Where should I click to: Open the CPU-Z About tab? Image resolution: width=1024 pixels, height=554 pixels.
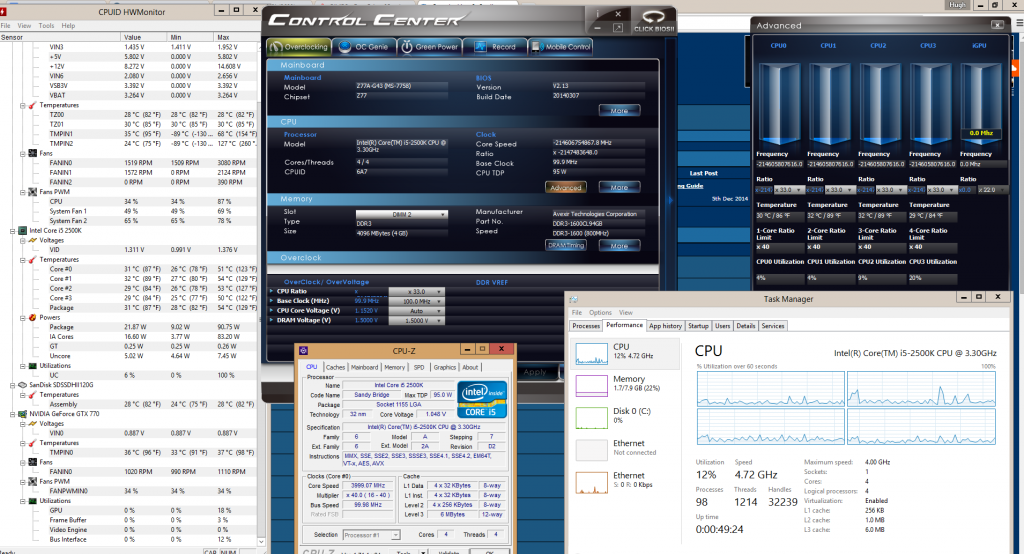[470, 367]
